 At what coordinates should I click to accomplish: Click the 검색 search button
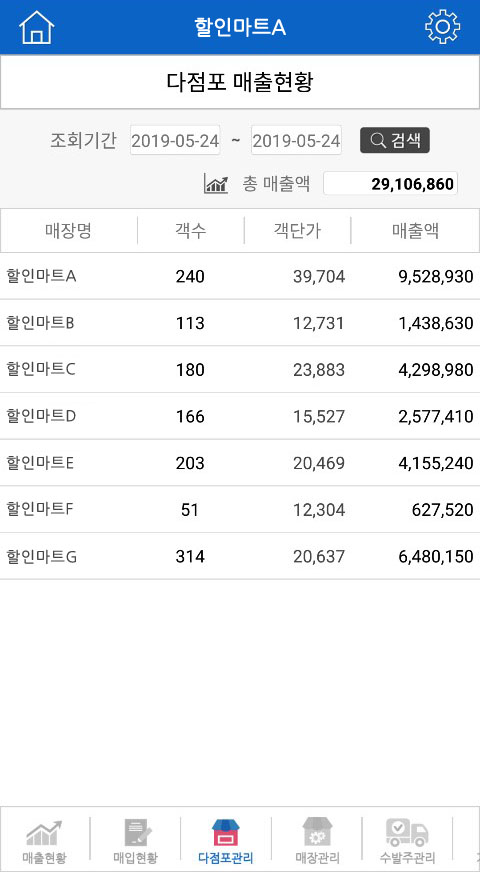[395, 140]
